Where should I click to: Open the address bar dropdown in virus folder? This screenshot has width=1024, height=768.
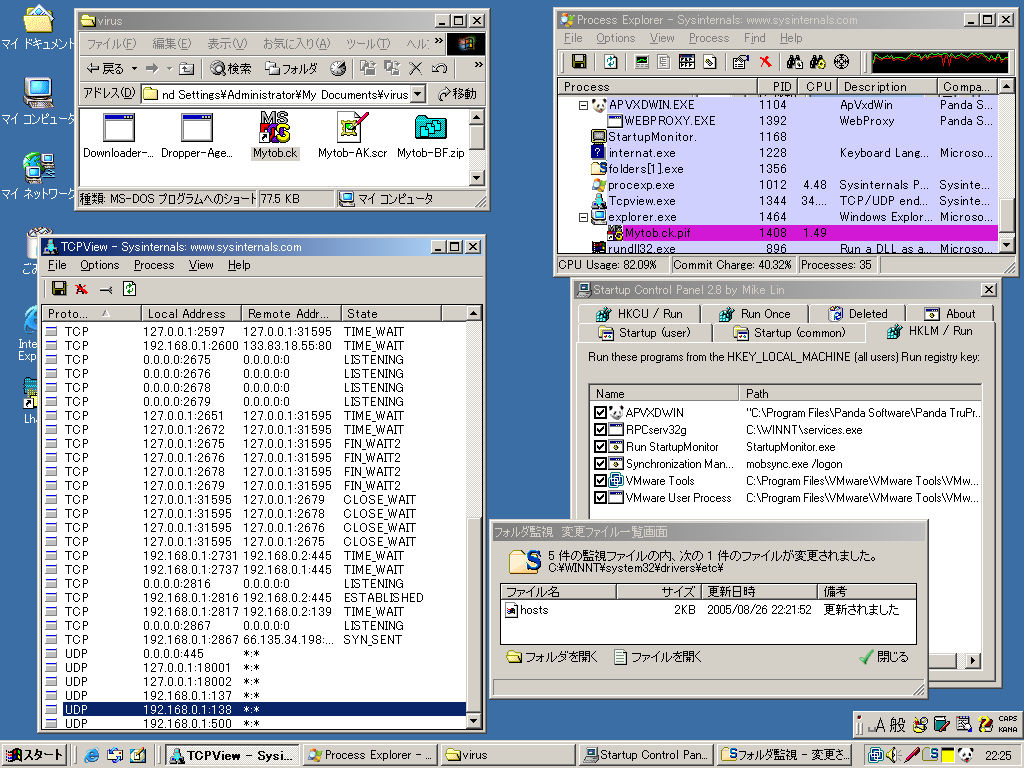point(417,94)
